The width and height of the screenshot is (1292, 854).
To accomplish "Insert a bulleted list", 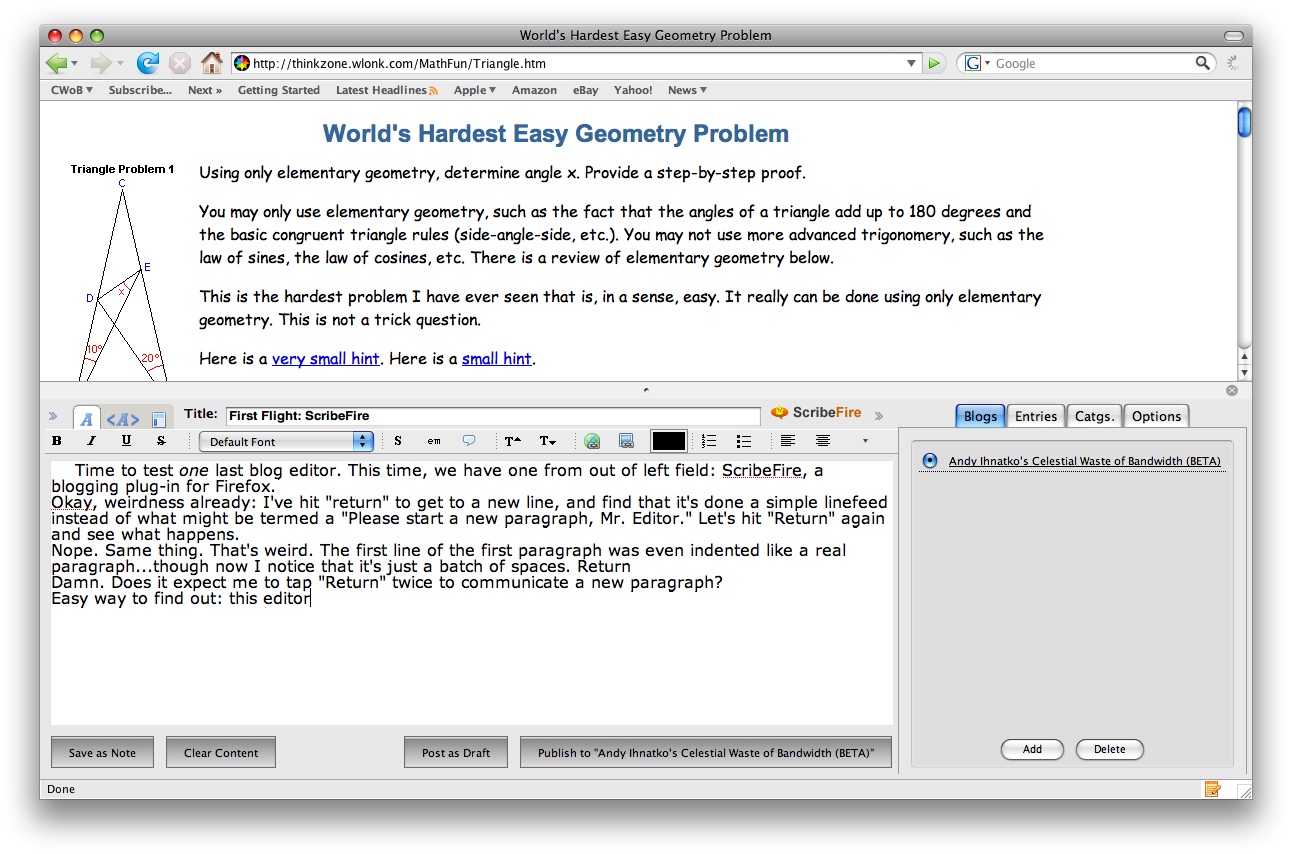I will pyautogui.click(x=743, y=441).
